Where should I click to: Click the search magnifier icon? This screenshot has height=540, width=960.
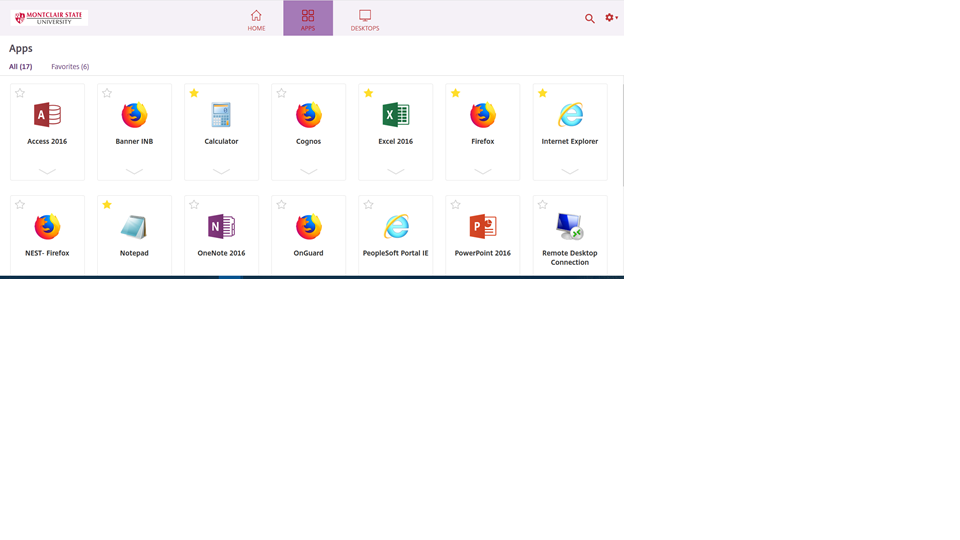coord(590,18)
